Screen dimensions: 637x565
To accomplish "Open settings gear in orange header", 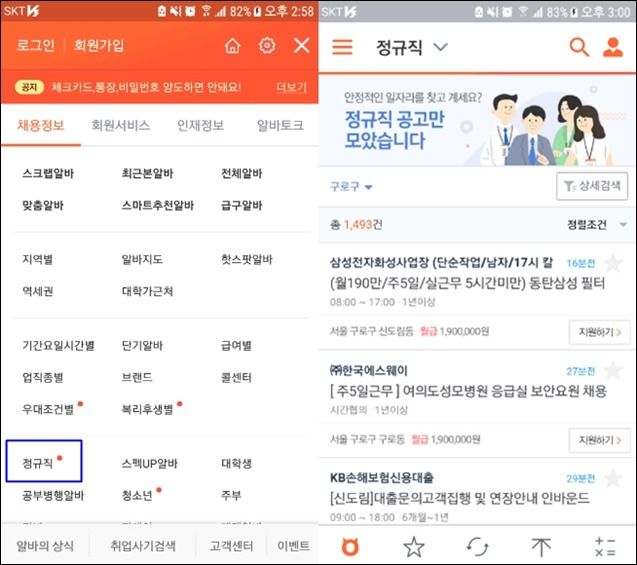I will pyautogui.click(x=267, y=45).
